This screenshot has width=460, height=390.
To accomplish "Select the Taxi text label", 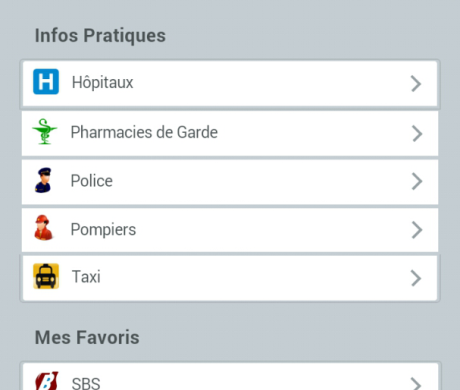I will (x=86, y=277).
